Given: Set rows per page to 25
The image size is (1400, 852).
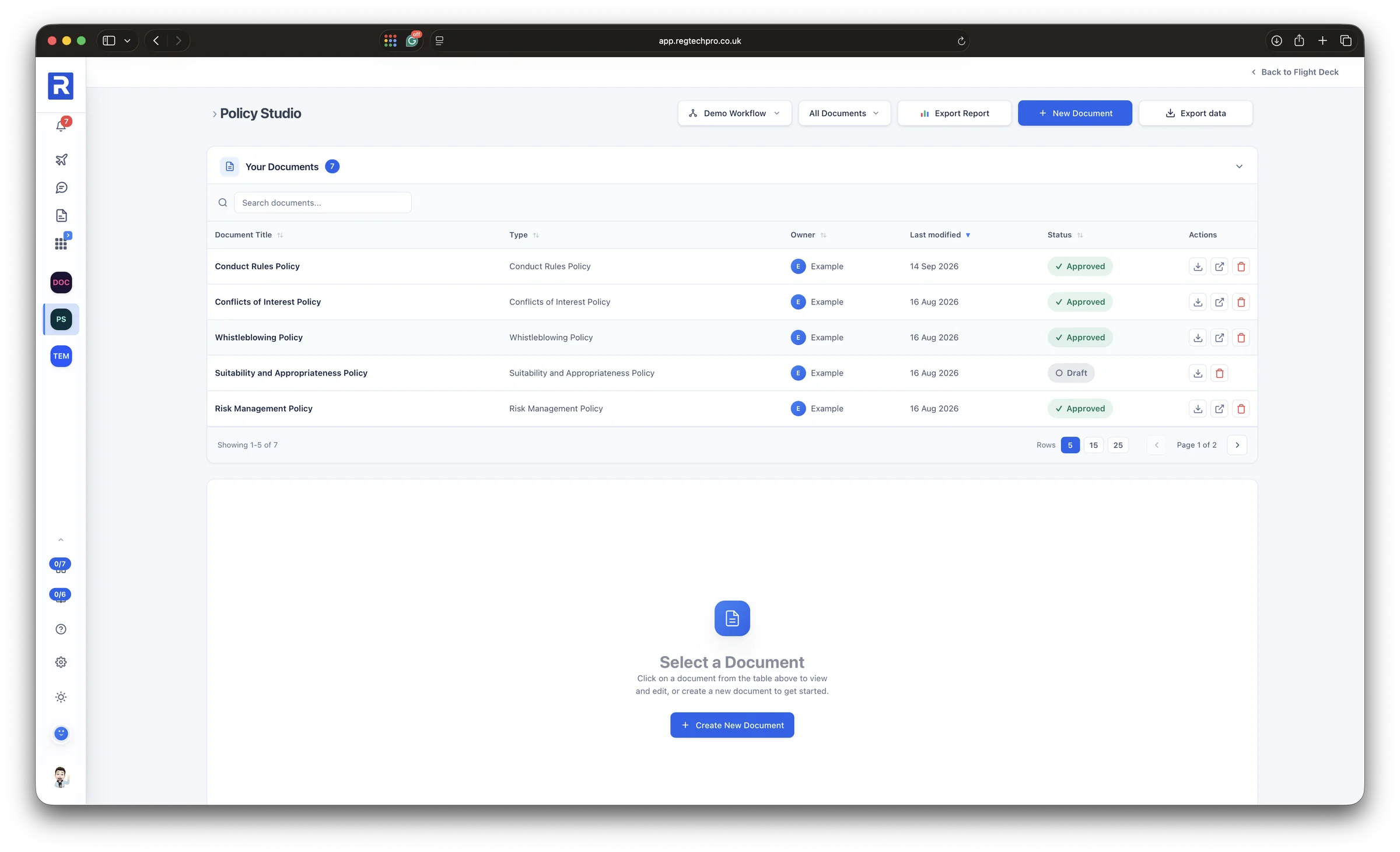Looking at the screenshot, I should point(1118,445).
